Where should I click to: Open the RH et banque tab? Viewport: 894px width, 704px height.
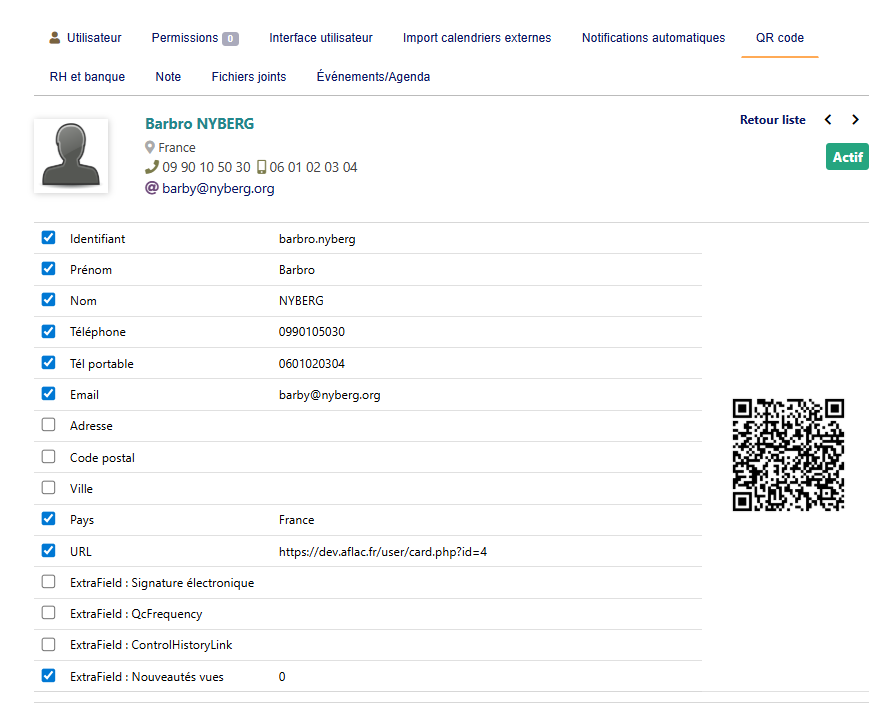(87, 76)
